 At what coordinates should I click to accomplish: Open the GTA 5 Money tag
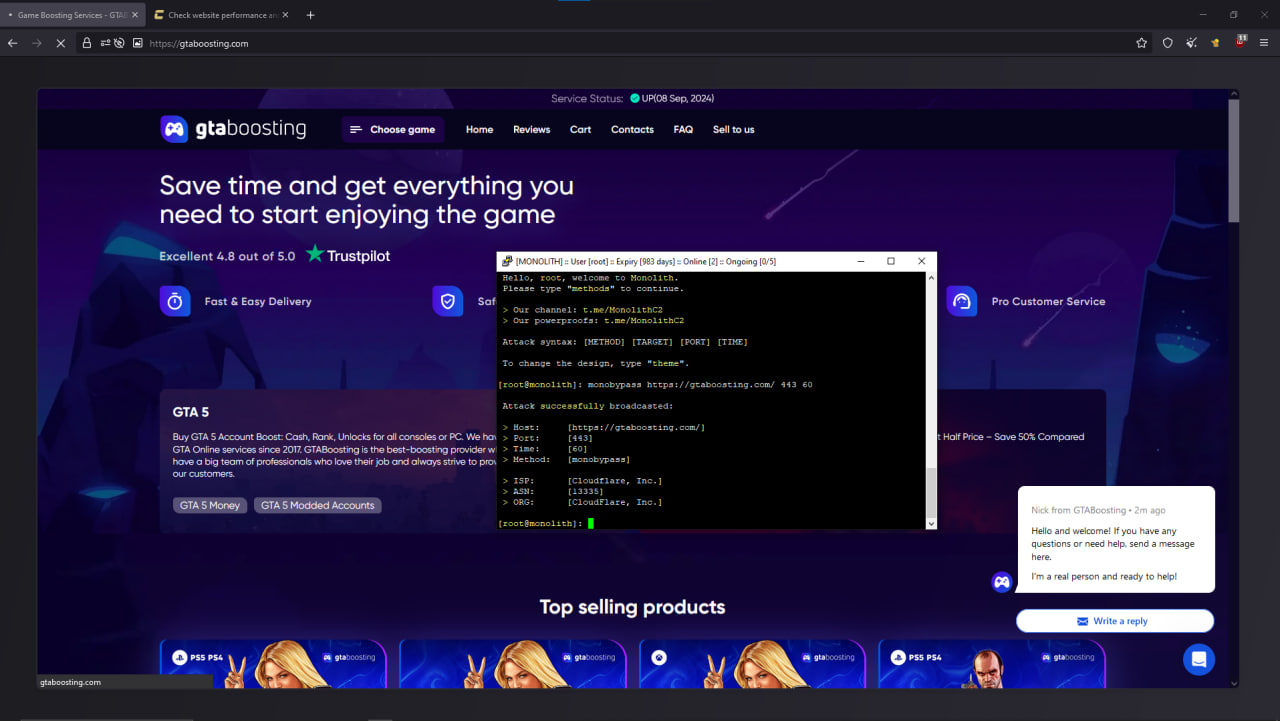[x=210, y=505]
